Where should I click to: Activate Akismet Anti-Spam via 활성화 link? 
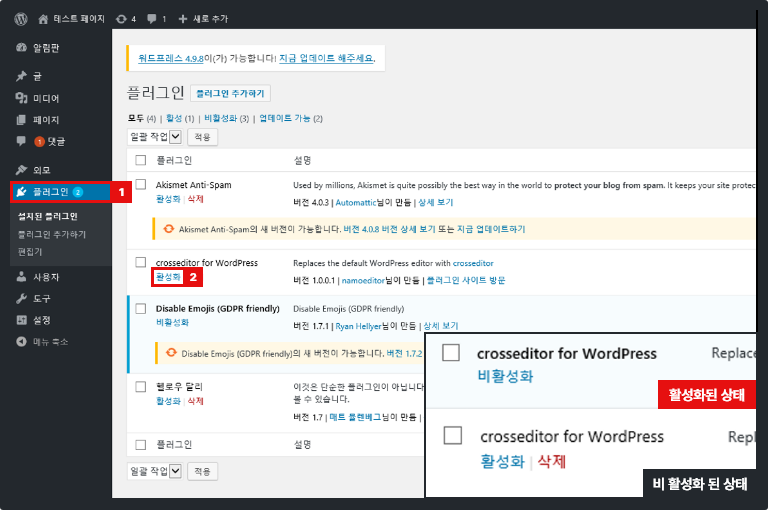pos(168,199)
